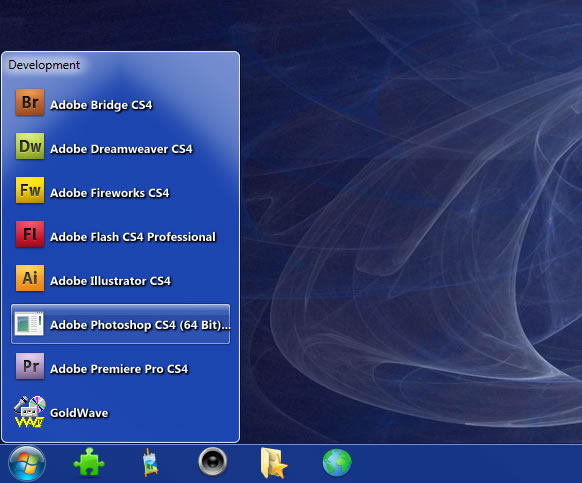Click the Illustrator Ai icon
Screen dimensions: 582x483
point(30,278)
